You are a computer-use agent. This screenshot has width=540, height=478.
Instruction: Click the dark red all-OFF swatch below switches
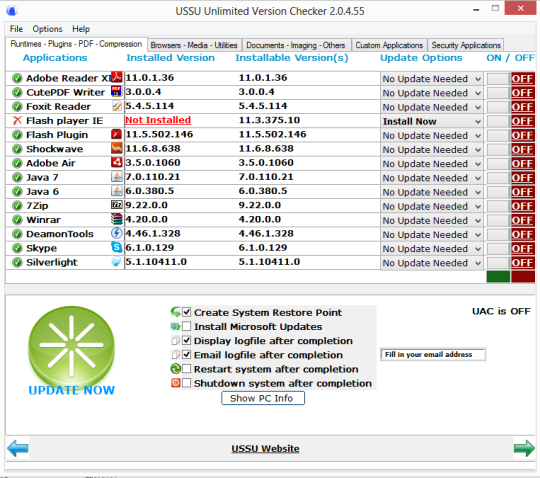(x=523, y=277)
